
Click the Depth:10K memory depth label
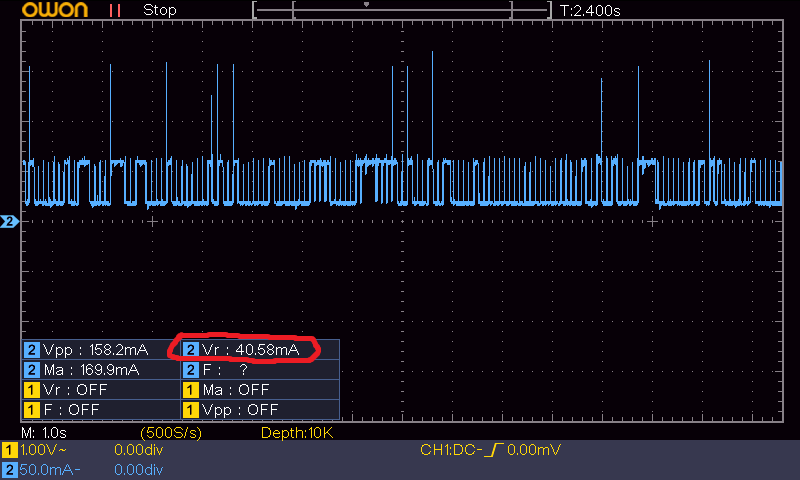point(295,432)
